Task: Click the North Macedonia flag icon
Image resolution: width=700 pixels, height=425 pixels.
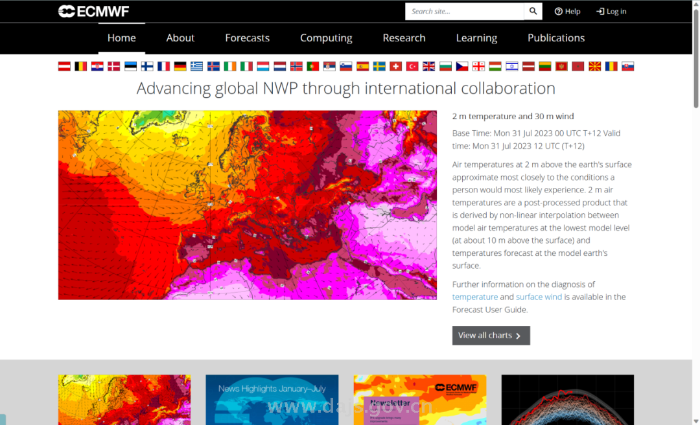Action: (x=595, y=67)
